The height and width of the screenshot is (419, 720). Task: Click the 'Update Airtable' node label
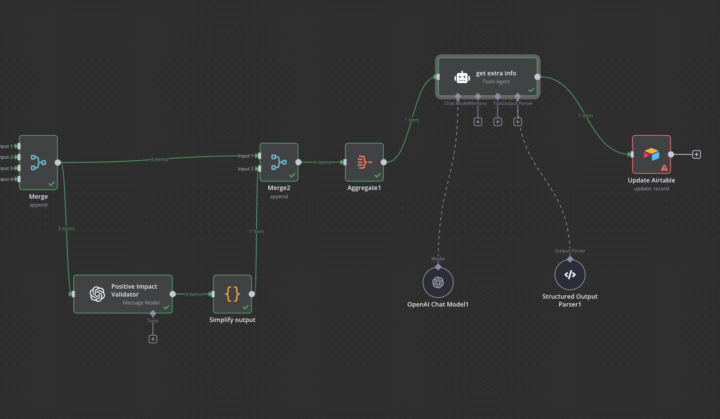[651, 180]
